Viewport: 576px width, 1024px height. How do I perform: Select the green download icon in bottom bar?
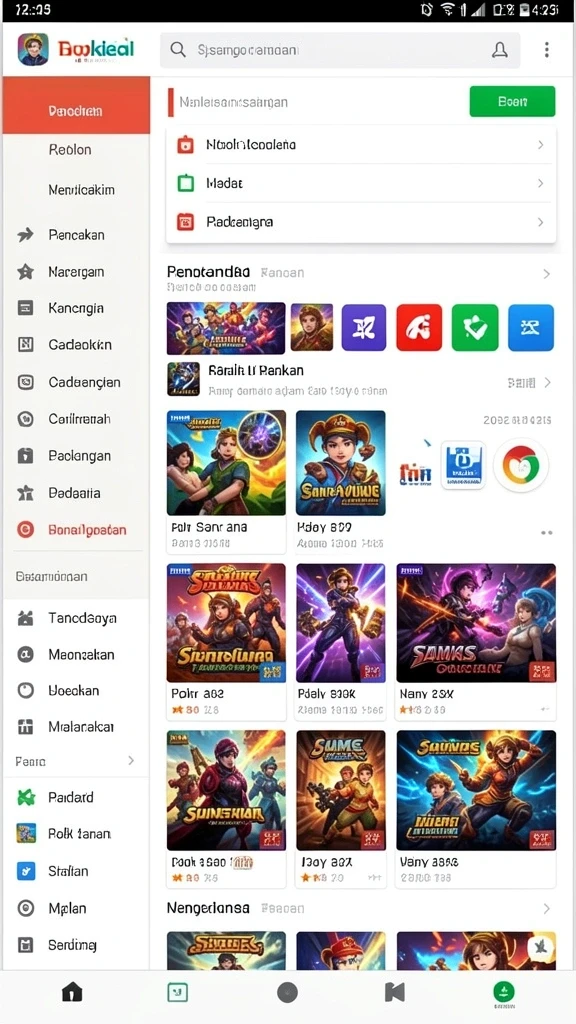(503, 993)
